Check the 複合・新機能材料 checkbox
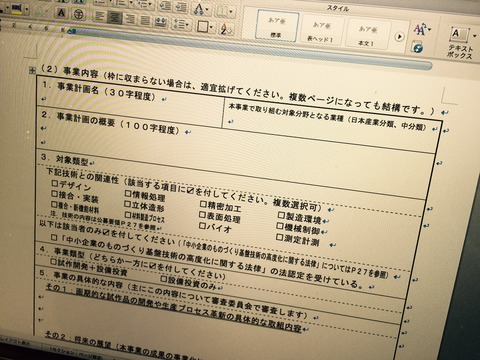 [54, 204]
